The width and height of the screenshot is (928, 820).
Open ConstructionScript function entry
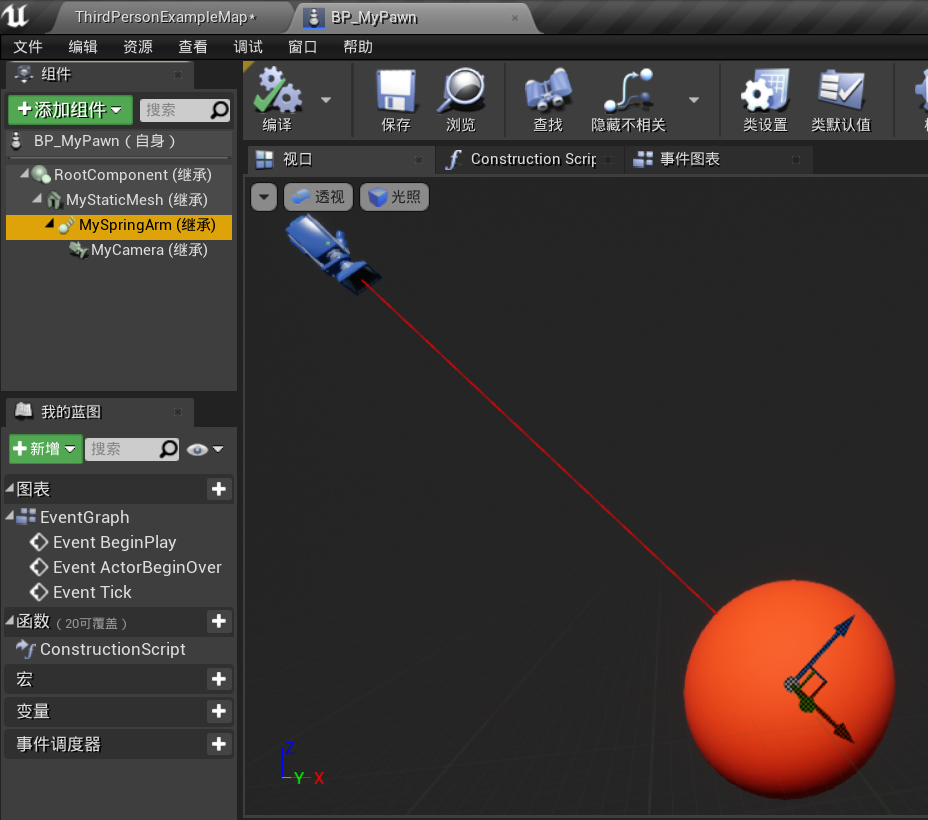click(112, 649)
